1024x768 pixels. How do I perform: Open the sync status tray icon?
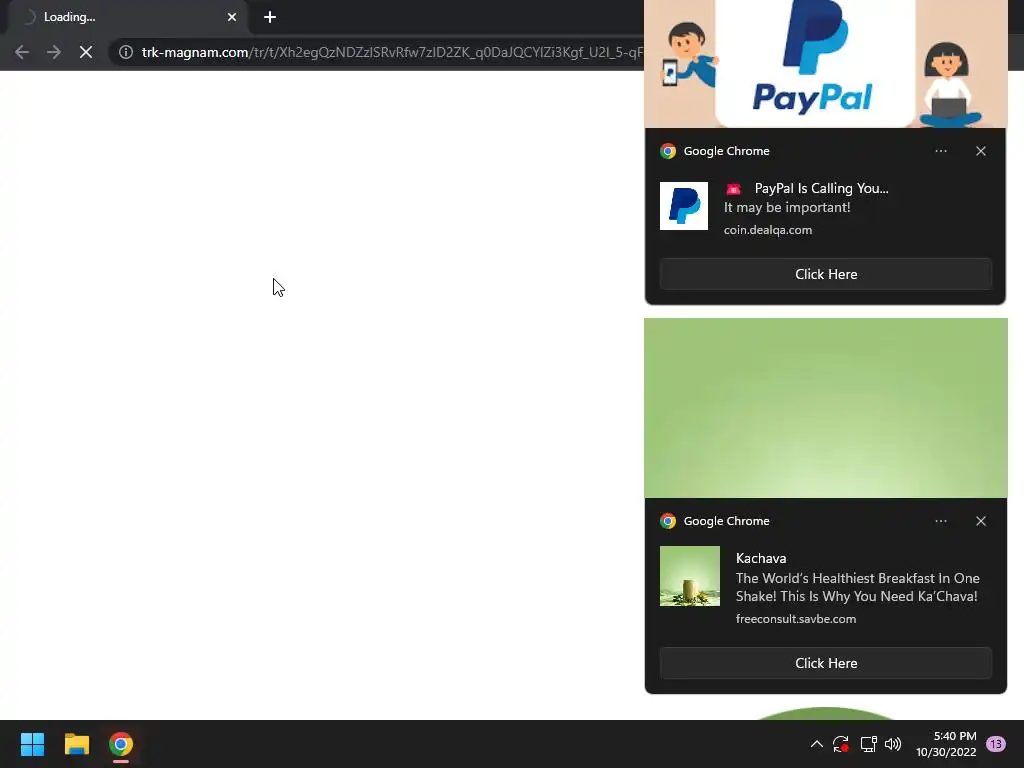coord(840,744)
